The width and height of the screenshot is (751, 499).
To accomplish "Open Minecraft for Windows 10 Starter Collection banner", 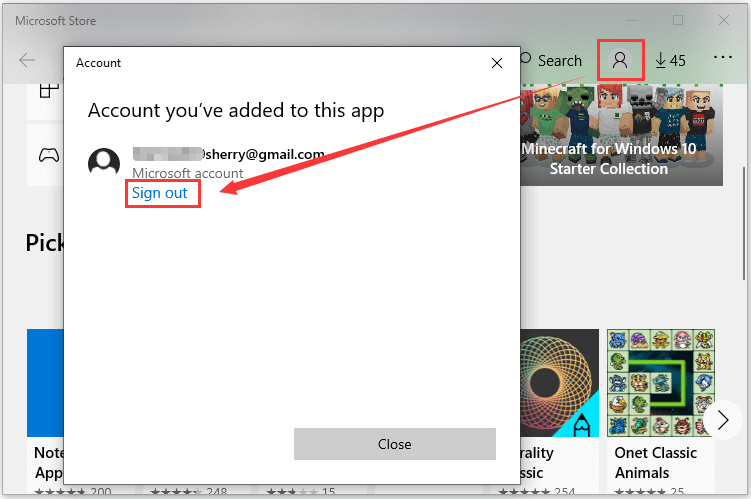I will point(621,135).
